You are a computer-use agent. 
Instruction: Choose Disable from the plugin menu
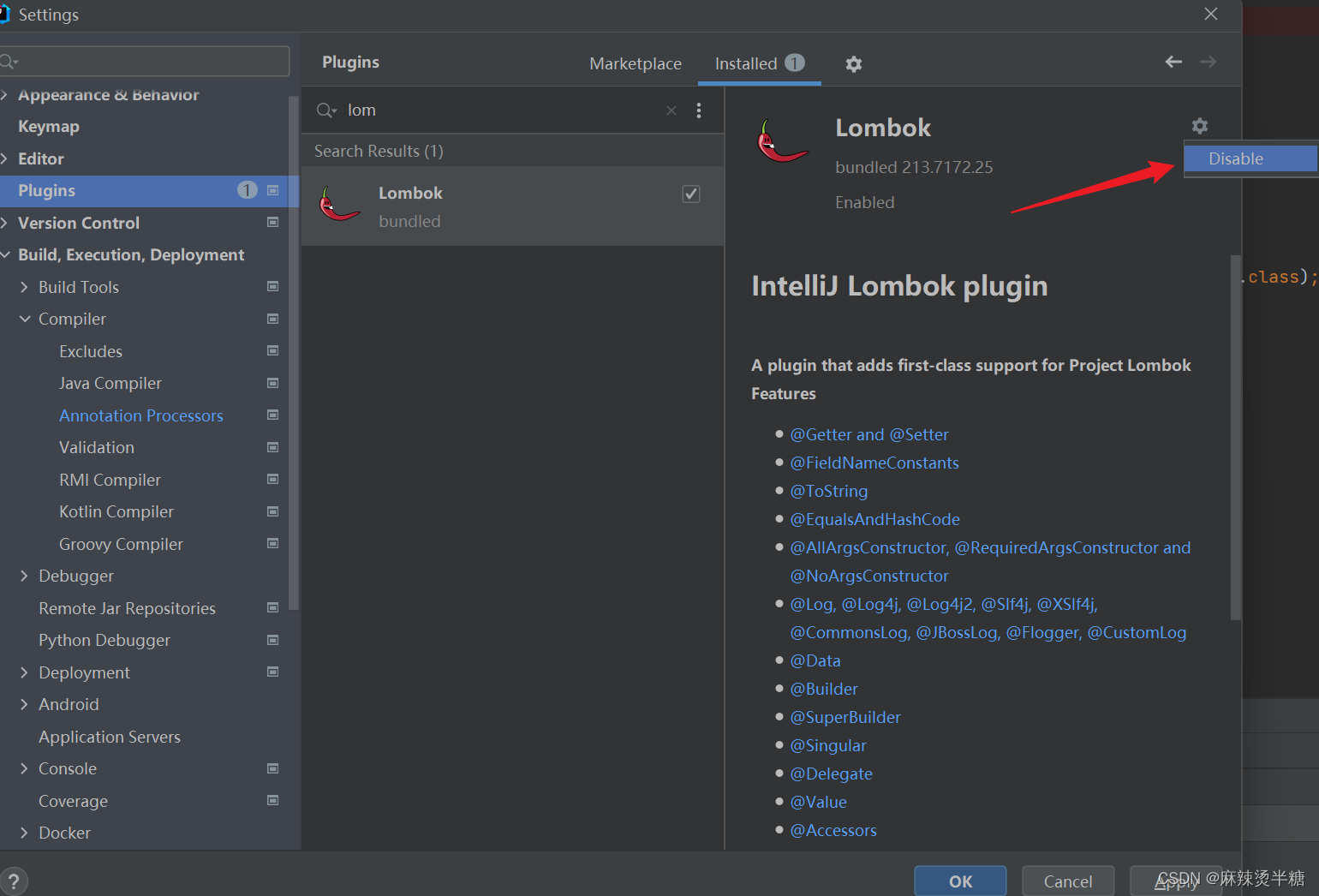[1250, 158]
